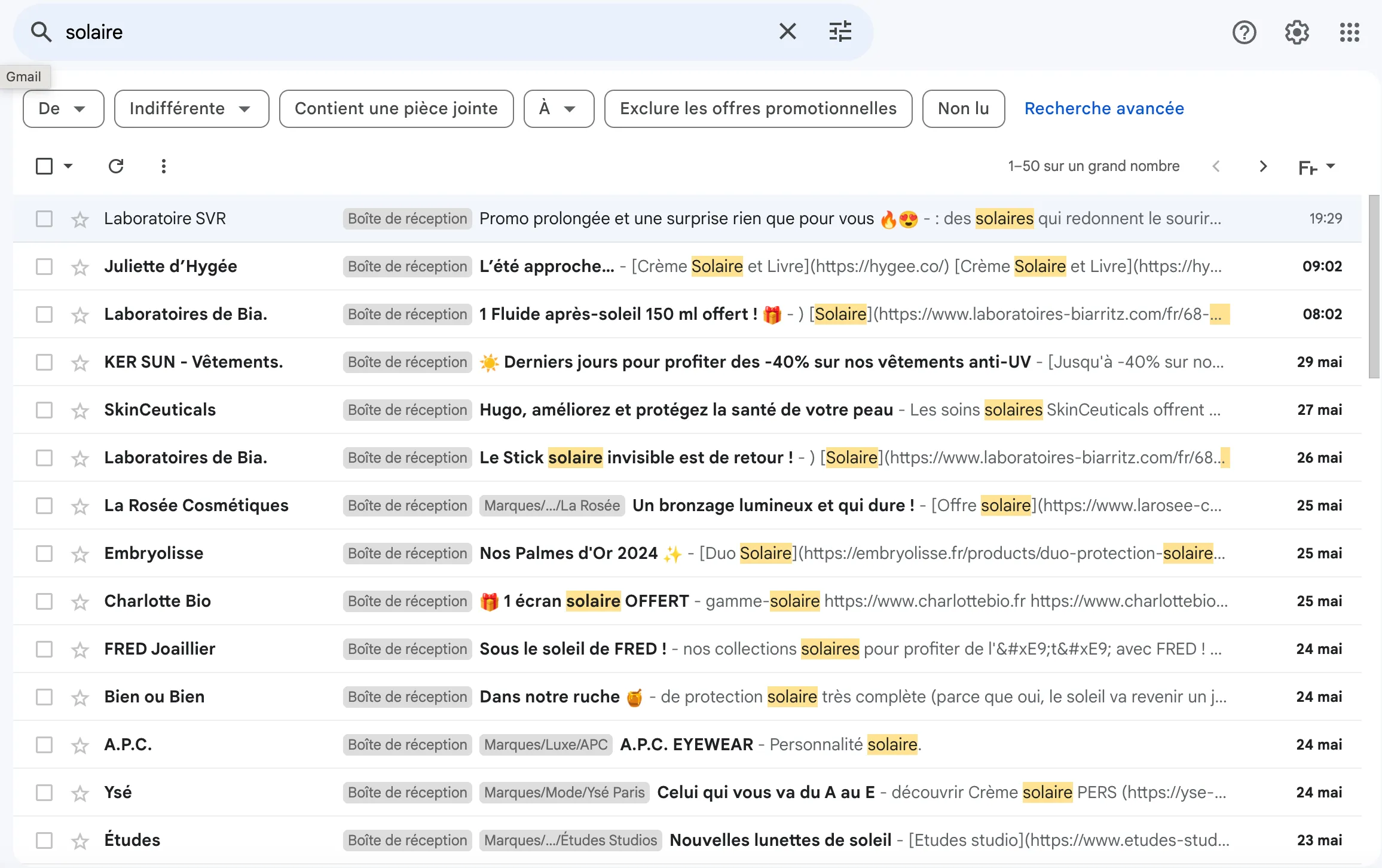Screen dimensions: 1382x868
Task: Star the Laboratoire SVR email
Action: click(x=80, y=219)
